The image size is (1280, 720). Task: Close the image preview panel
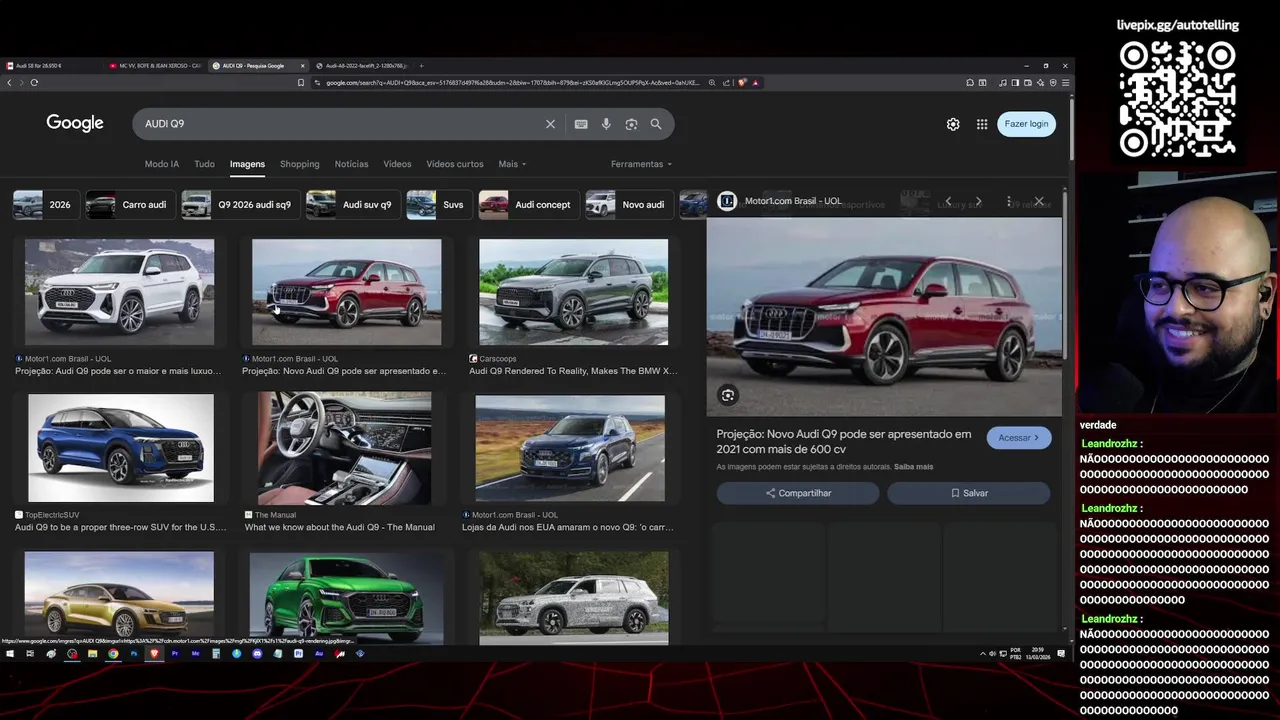(1039, 202)
